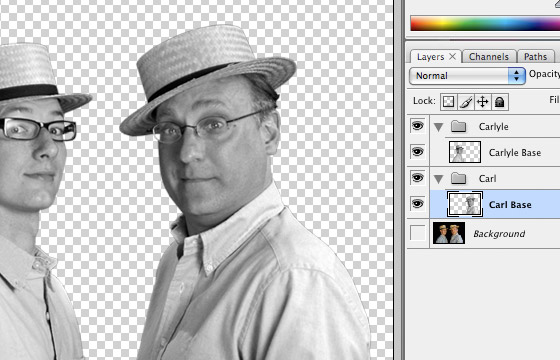Pick a color from spectrum ramp
Viewport: 560px width, 360px height.
click(485, 23)
